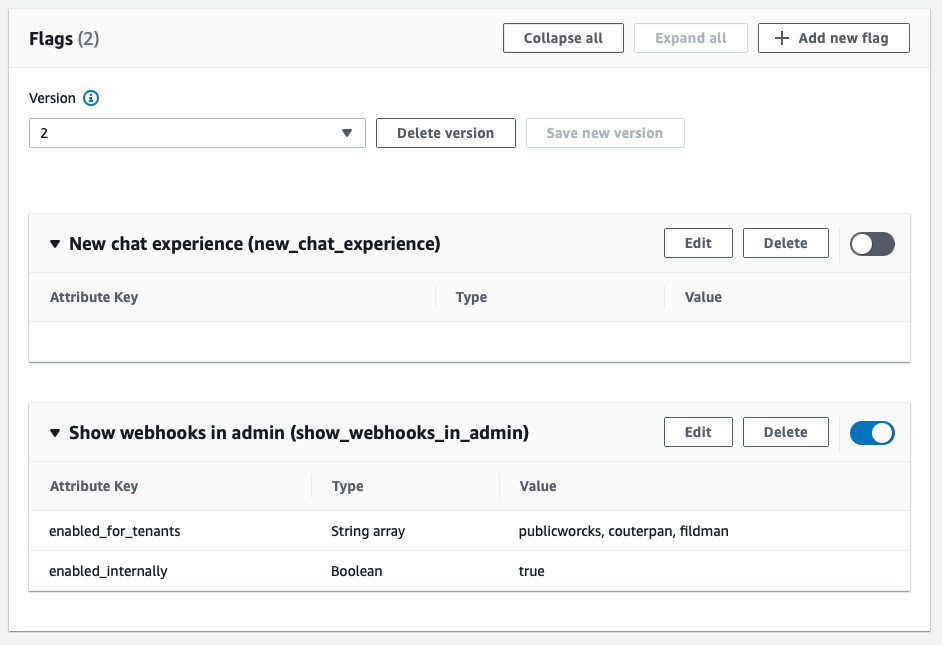Viewport: 942px width, 645px height.
Task: Click Save new version
Action: (x=605, y=132)
